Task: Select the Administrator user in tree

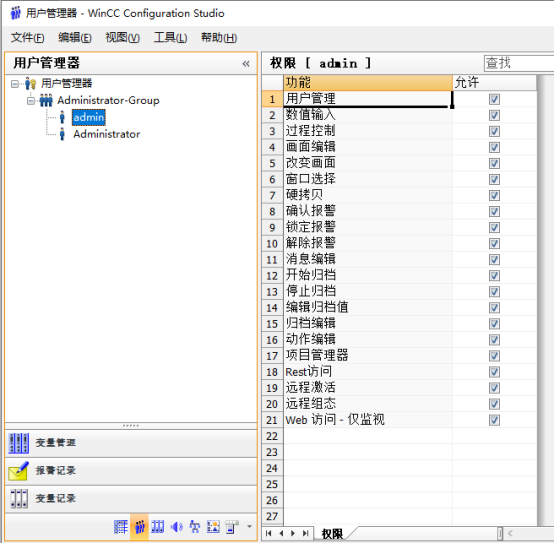Action: pyautogui.click(x=107, y=134)
